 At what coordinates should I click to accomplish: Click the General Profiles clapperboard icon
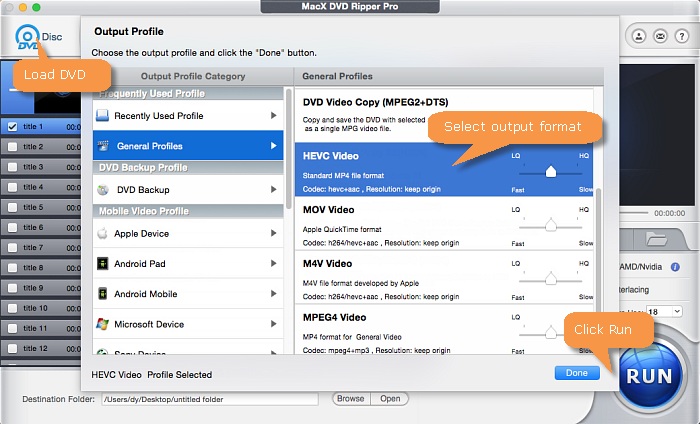click(103, 145)
